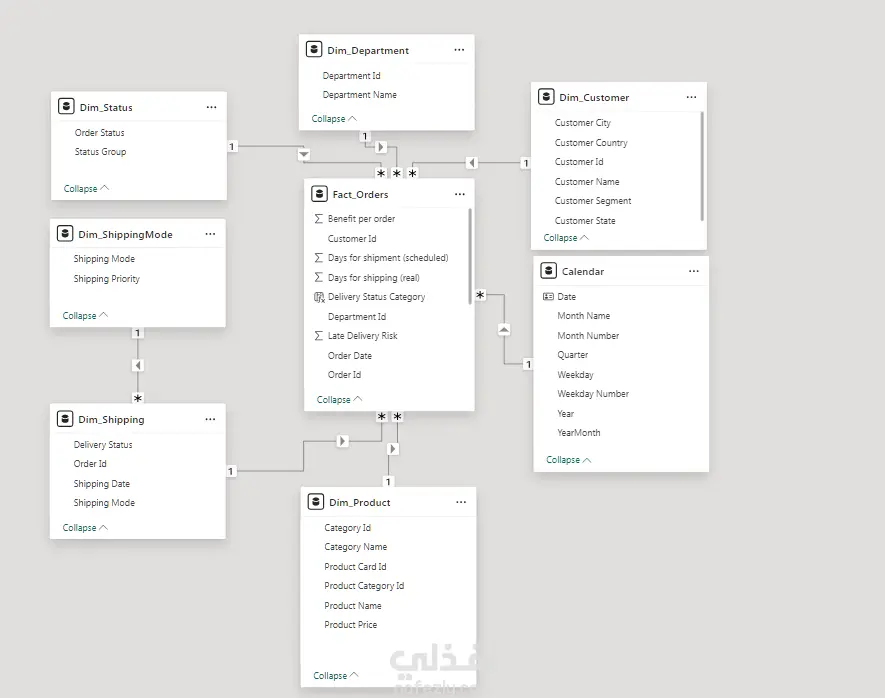Click the Dim_Department table icon
Screen dimensions: 885x698
314,50
